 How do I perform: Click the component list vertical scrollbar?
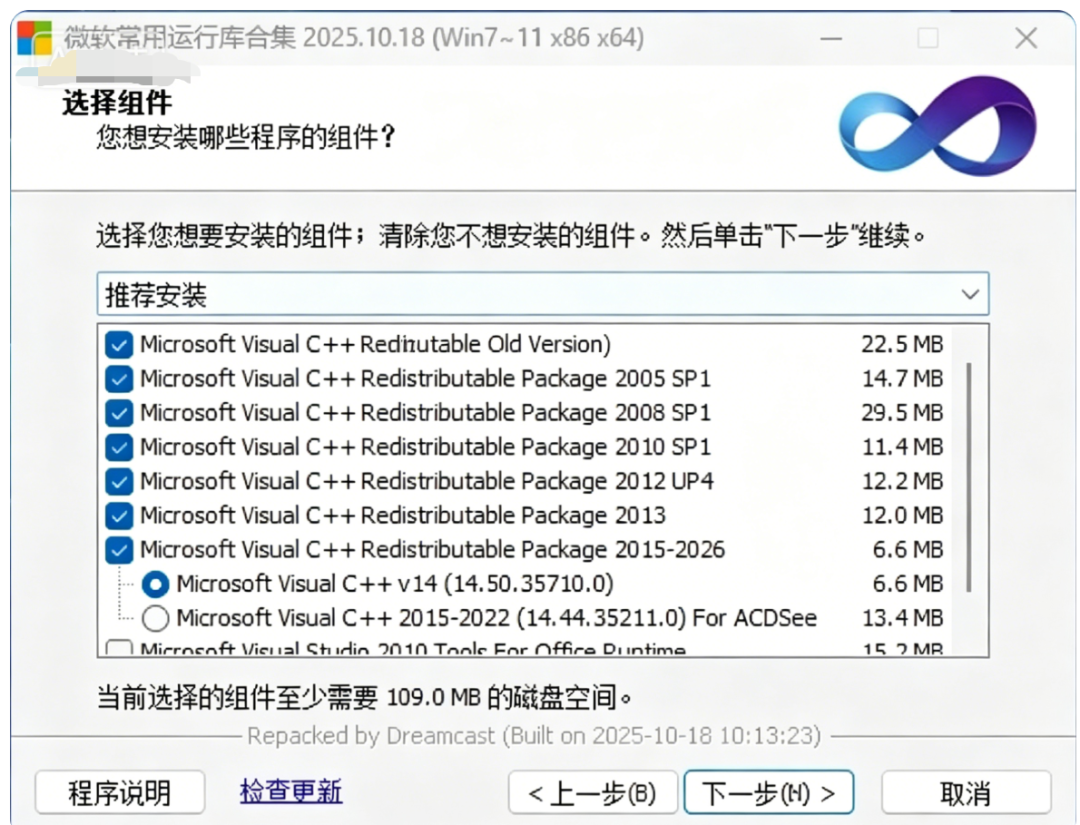[x=969, y=477]
